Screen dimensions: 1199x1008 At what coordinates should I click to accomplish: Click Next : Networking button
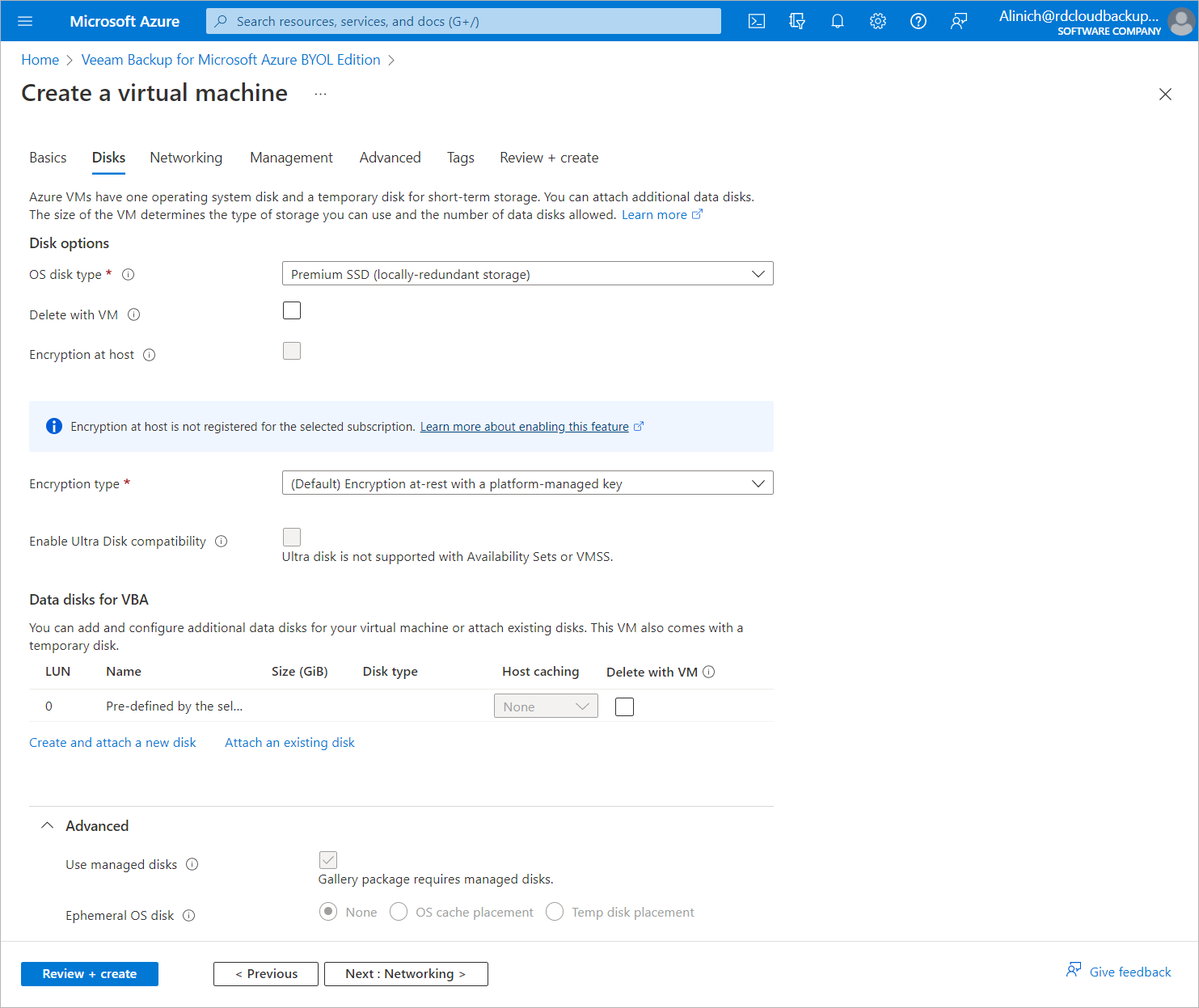click(x=406, y=974)
